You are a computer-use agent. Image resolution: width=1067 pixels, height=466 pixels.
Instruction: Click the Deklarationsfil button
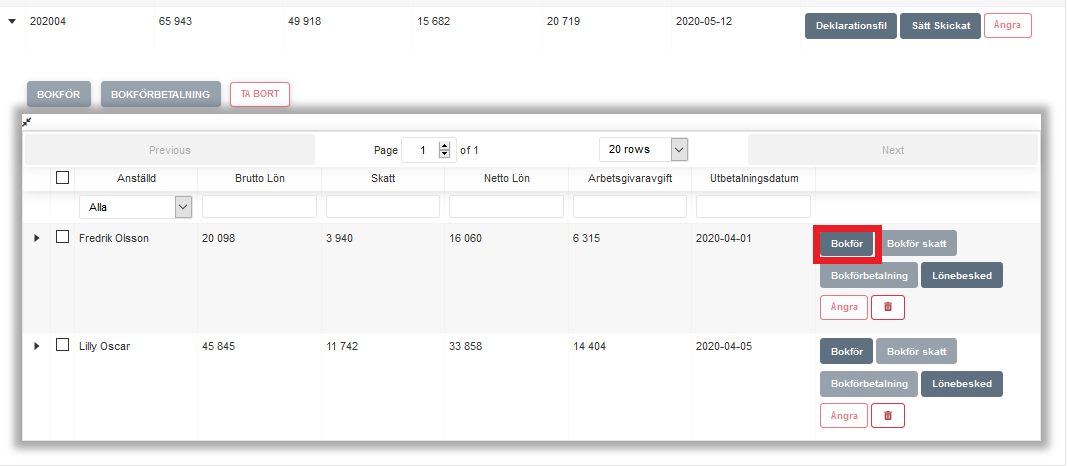(850, 26)
